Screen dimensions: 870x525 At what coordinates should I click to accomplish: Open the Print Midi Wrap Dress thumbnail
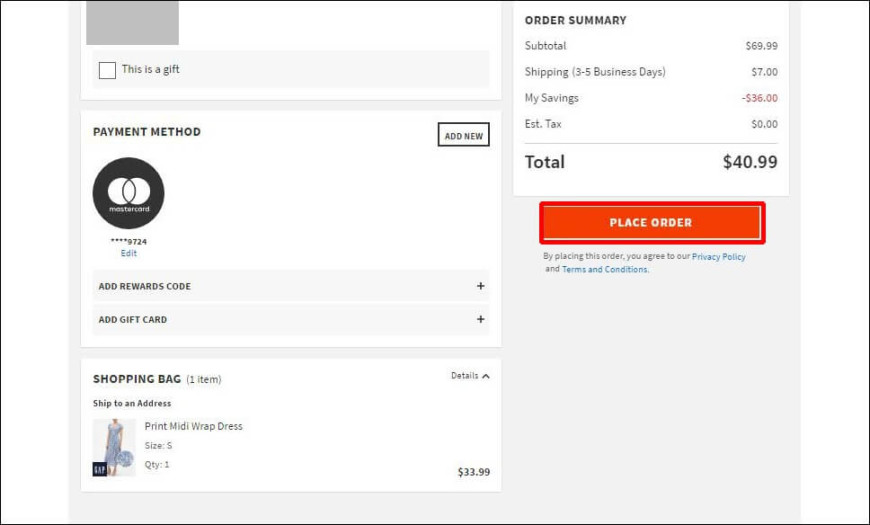coord(114,447)
